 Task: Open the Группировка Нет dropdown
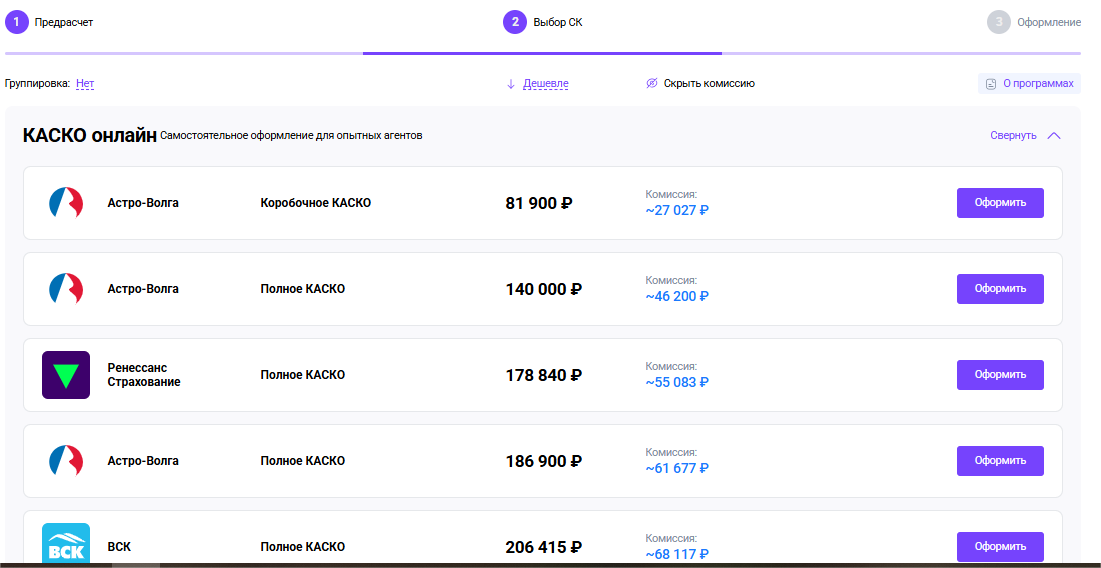pos(85,84)
